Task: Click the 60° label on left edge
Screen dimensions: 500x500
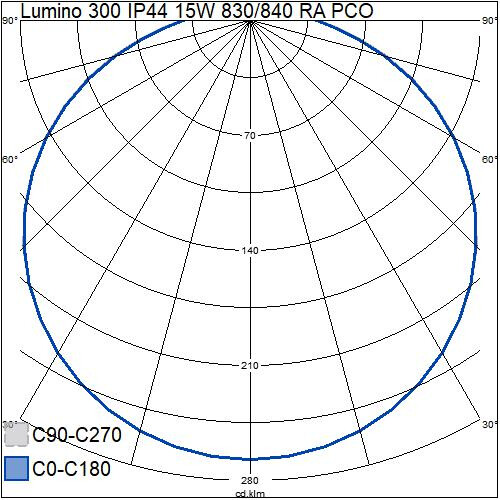Action: pos(10,159)
